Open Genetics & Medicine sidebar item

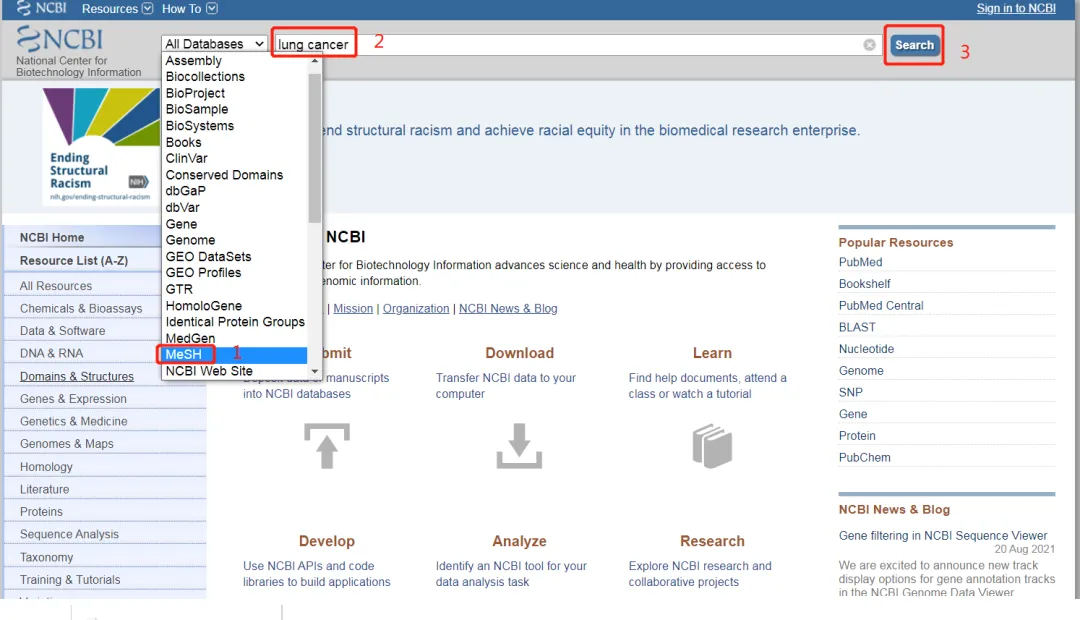[73, 421]
